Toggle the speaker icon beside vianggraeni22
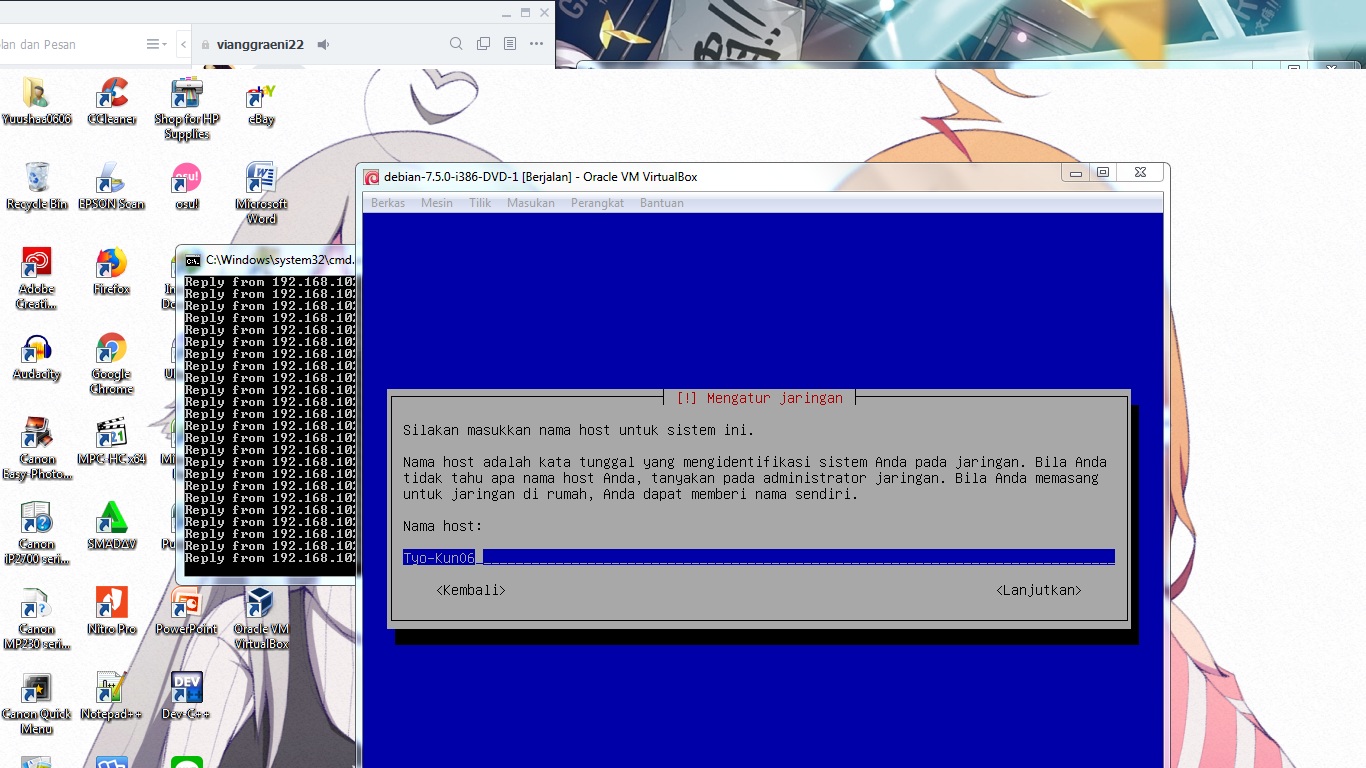This screenshot has height=768, width=1366. (x=323, y=44)
